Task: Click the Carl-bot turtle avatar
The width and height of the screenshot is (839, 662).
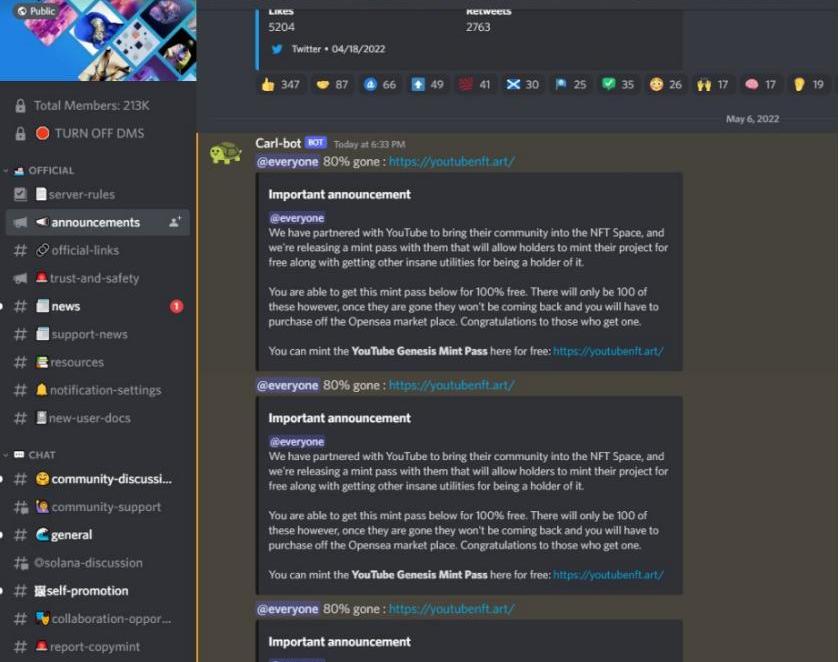Action: click(226, 154)
